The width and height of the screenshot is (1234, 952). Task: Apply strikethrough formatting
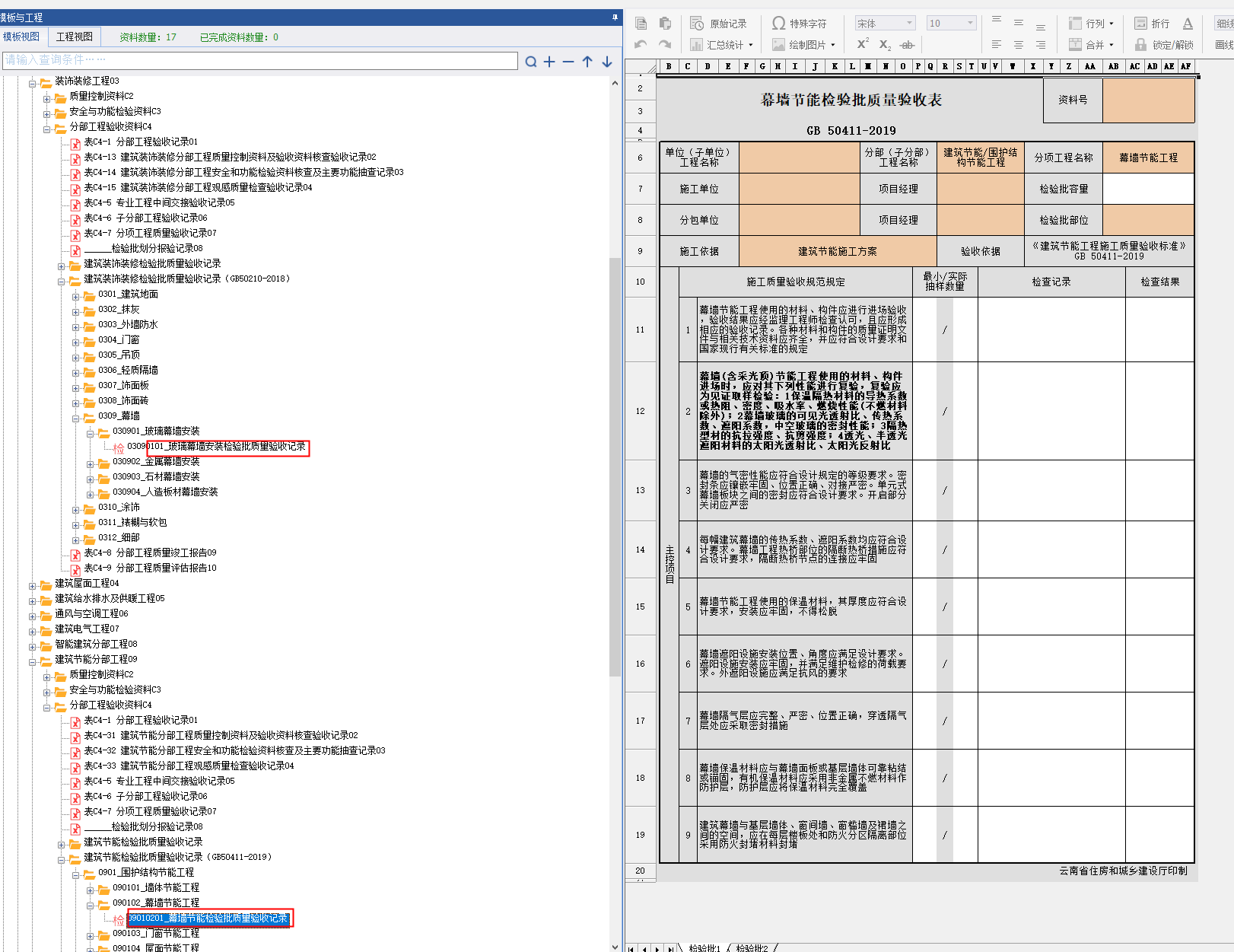907,45
